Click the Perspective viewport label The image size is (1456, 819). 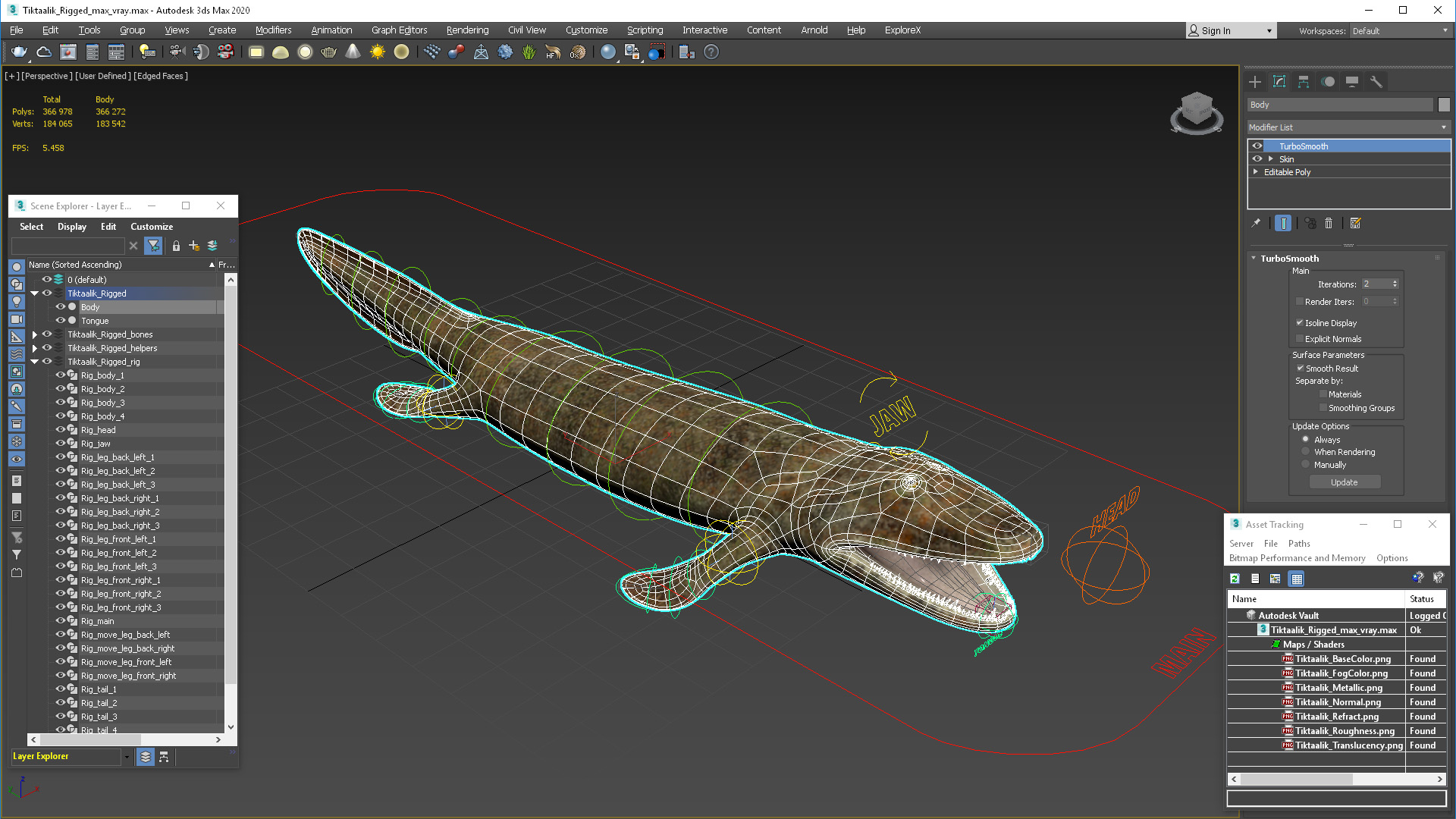[47, 76]
